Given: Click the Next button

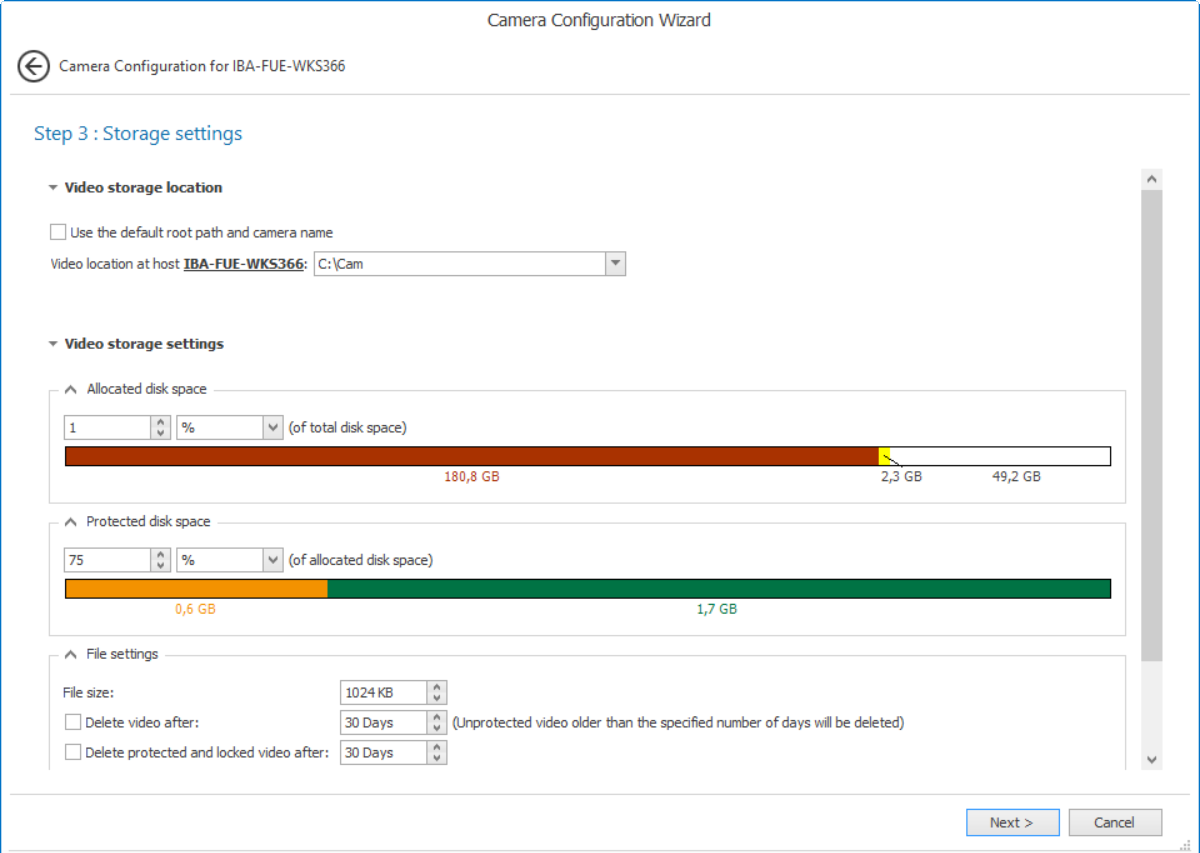Looking at the screenshot, I should point(1012,822).
